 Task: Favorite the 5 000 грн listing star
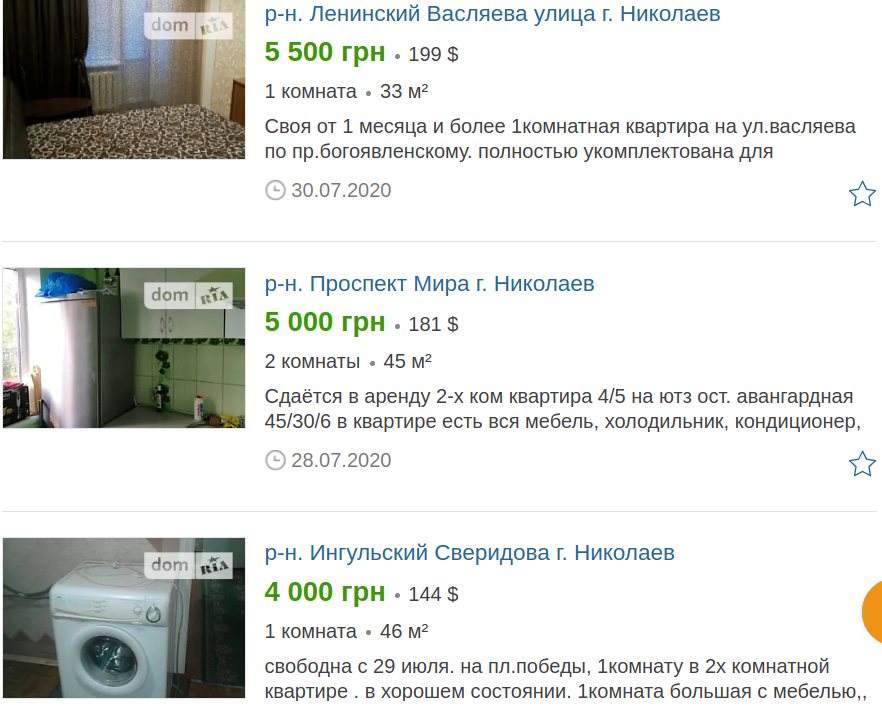(x=862, y=463)
